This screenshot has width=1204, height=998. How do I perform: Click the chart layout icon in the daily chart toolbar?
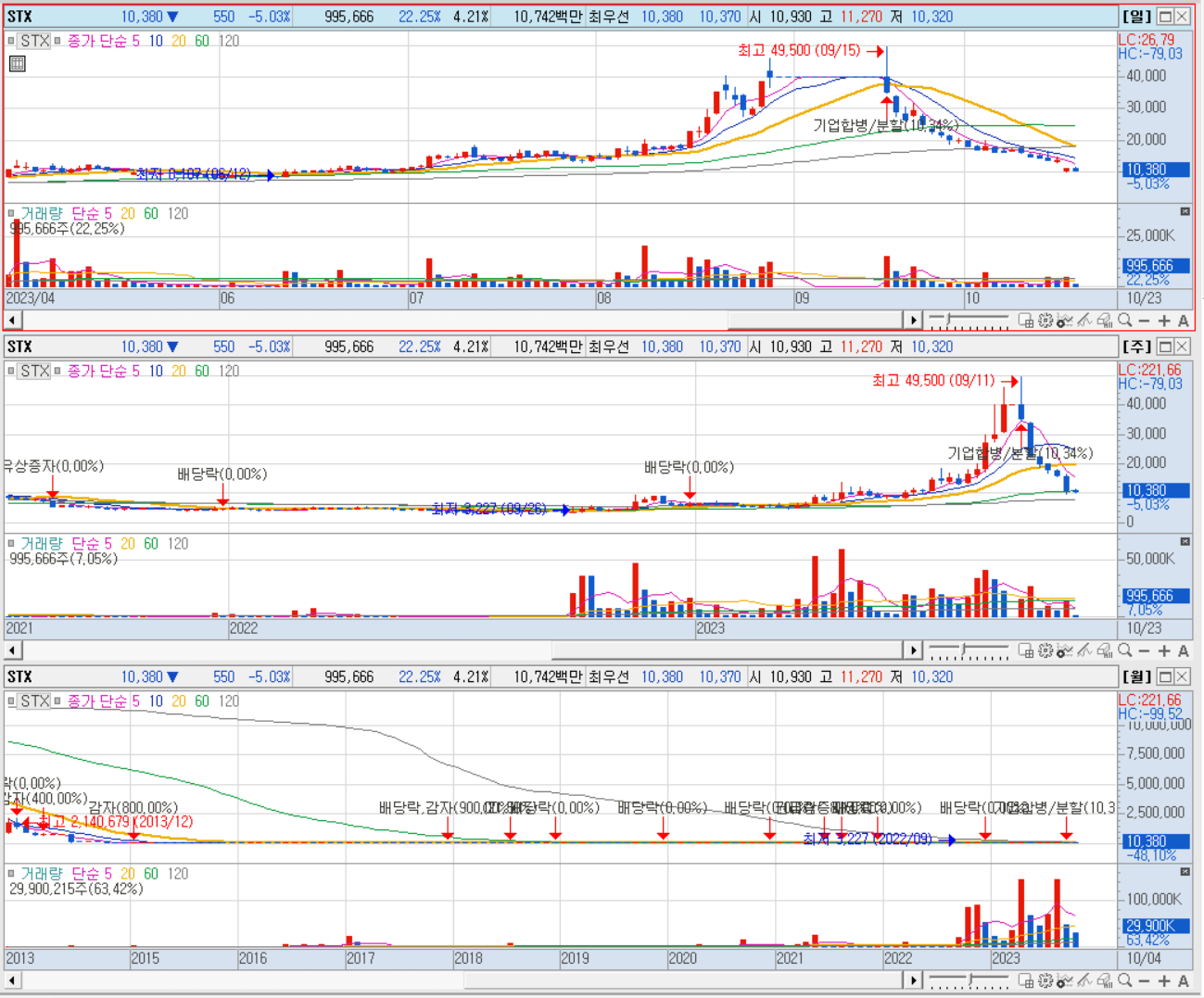(1026, 321)
